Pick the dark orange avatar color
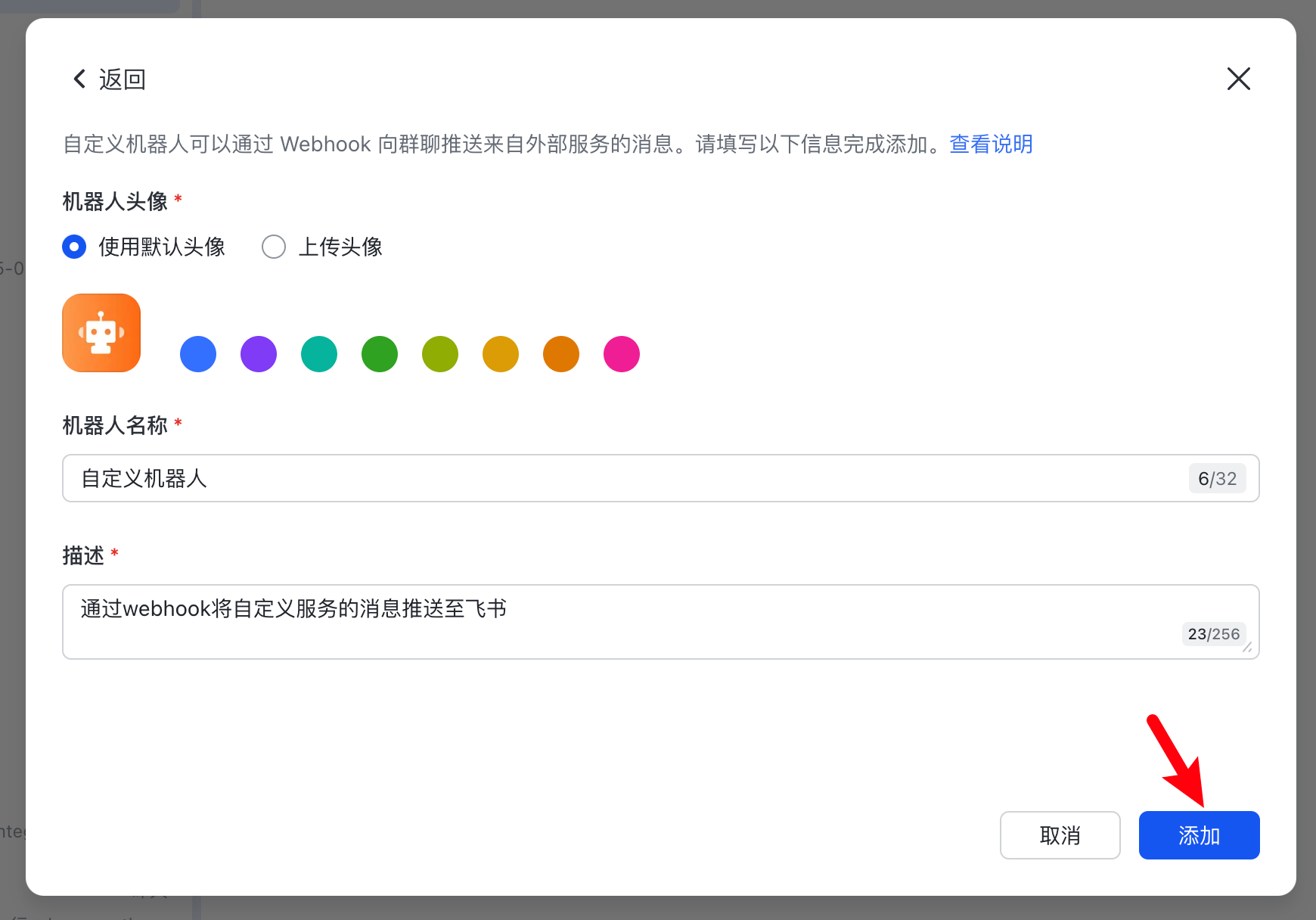The width and height of the screenshot is (1316, 920). 561,354
